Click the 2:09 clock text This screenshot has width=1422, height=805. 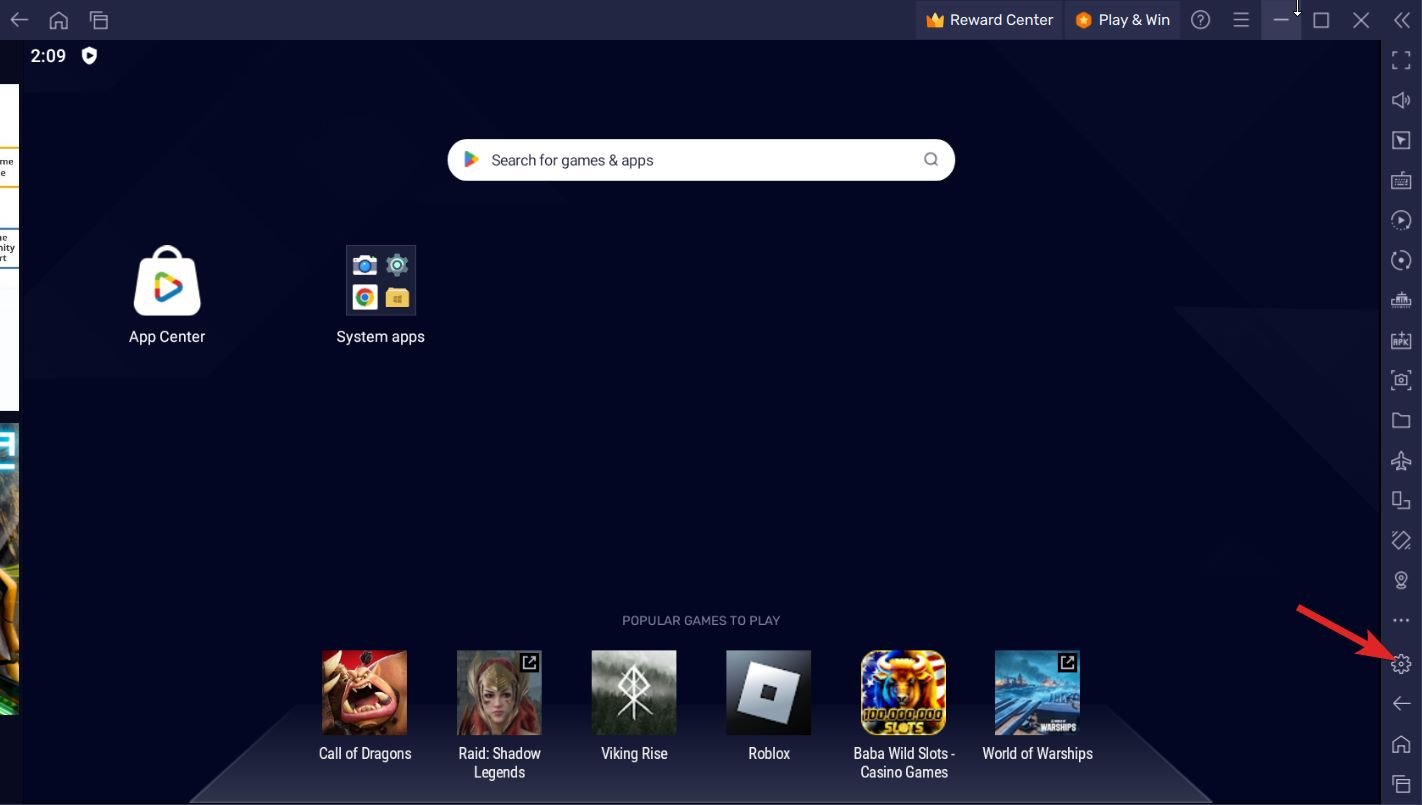(48, 56)
